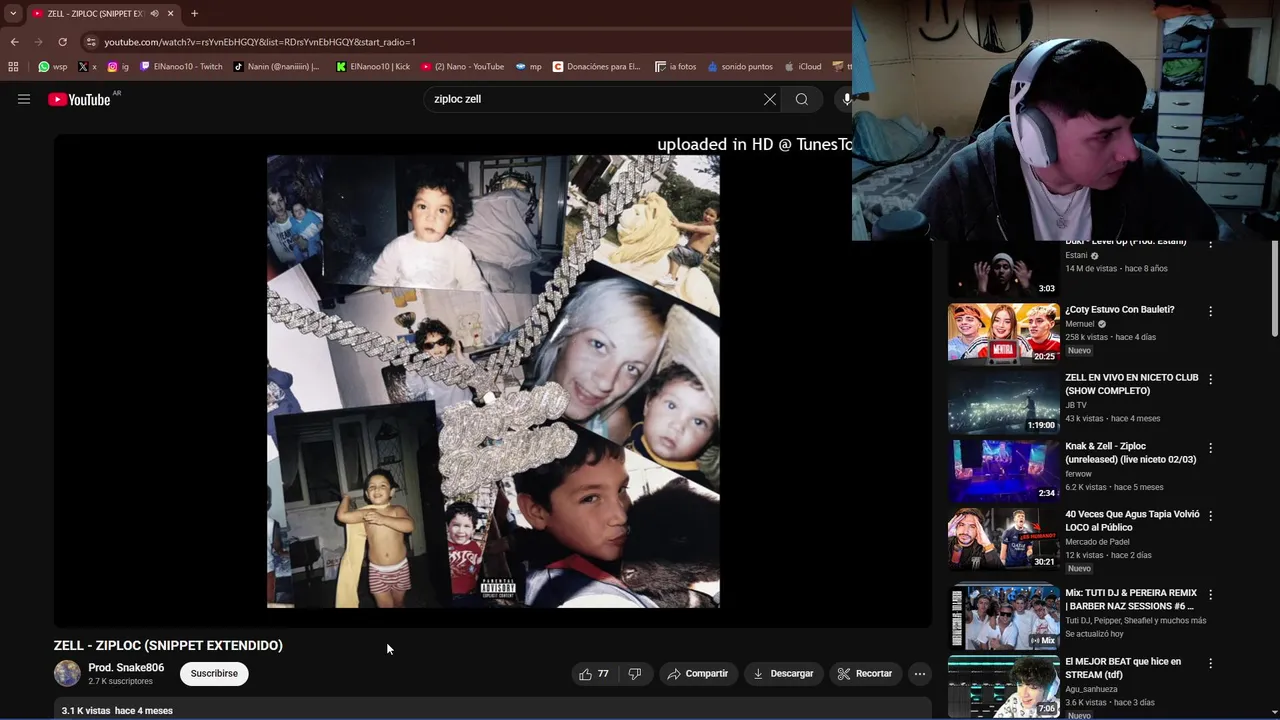Click the browser back arrow

[14, 42]
